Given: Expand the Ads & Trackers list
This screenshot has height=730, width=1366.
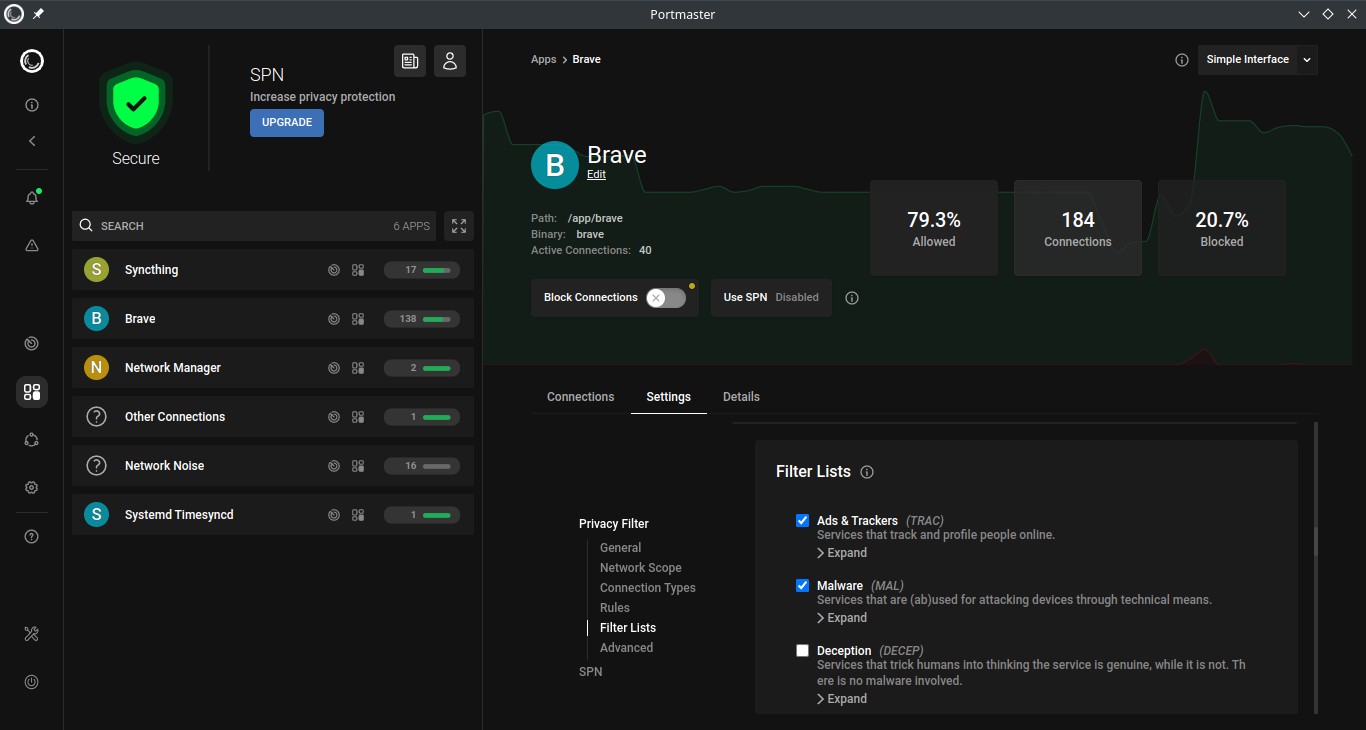Looking at the screenshot, I should pos(842,553).
